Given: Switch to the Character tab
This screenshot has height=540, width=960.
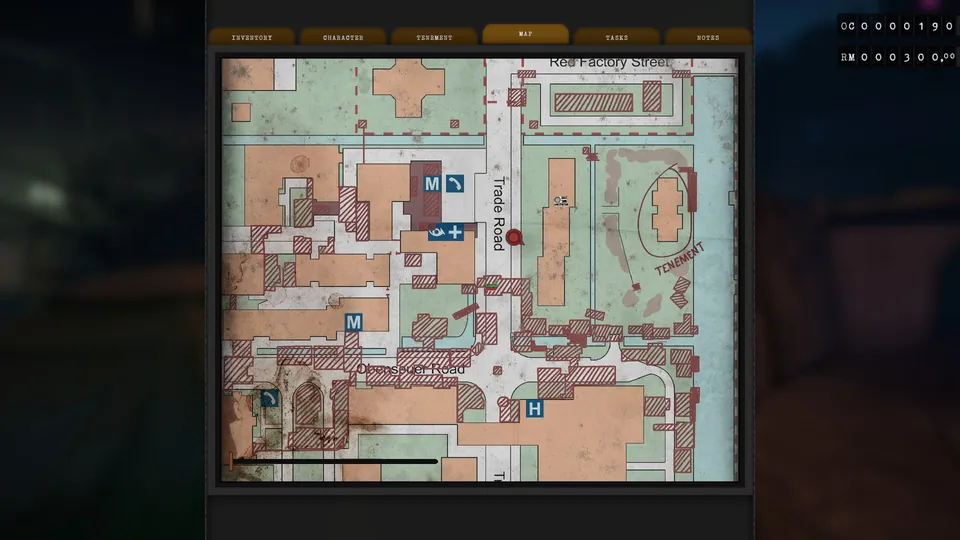Looking at the screenshot, I should click(343, 37).
